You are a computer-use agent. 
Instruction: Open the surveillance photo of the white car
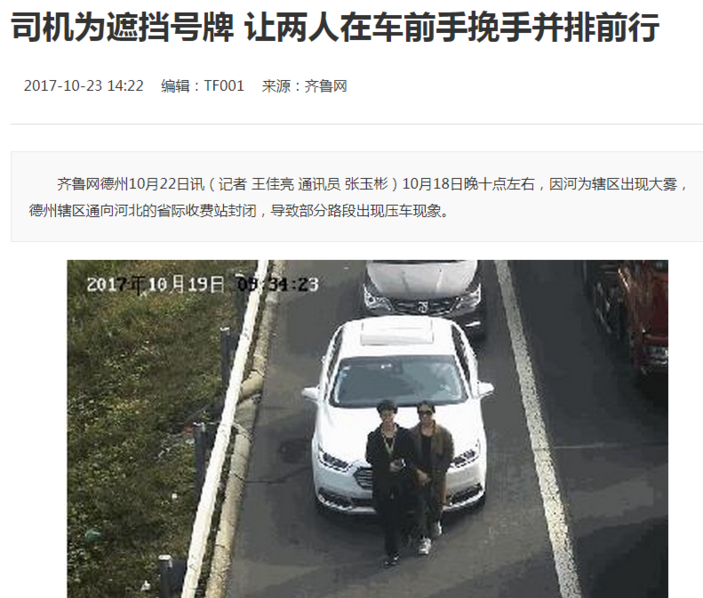[368, 429]
